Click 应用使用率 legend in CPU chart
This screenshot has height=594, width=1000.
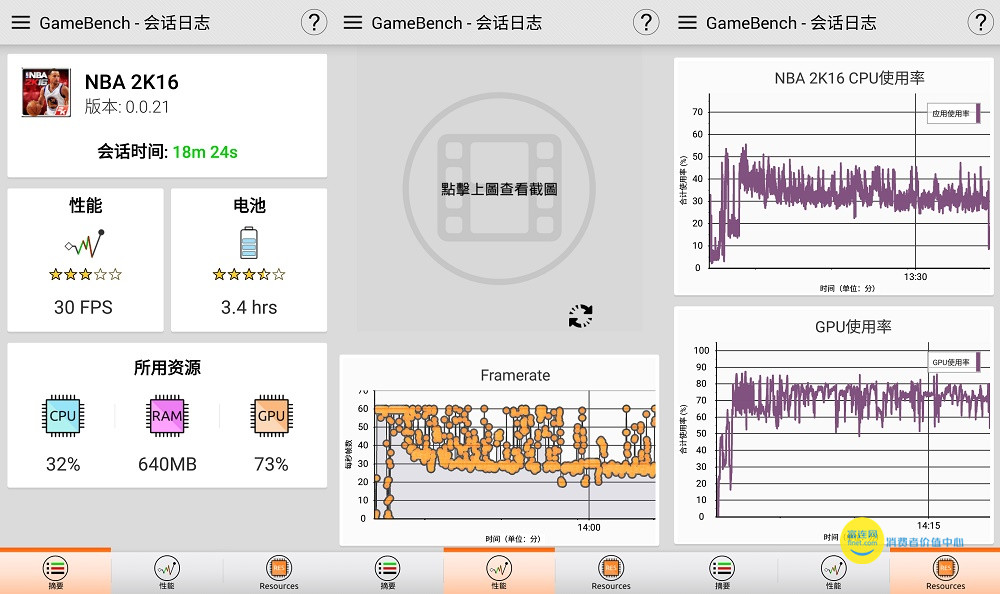tap(954, 114)
